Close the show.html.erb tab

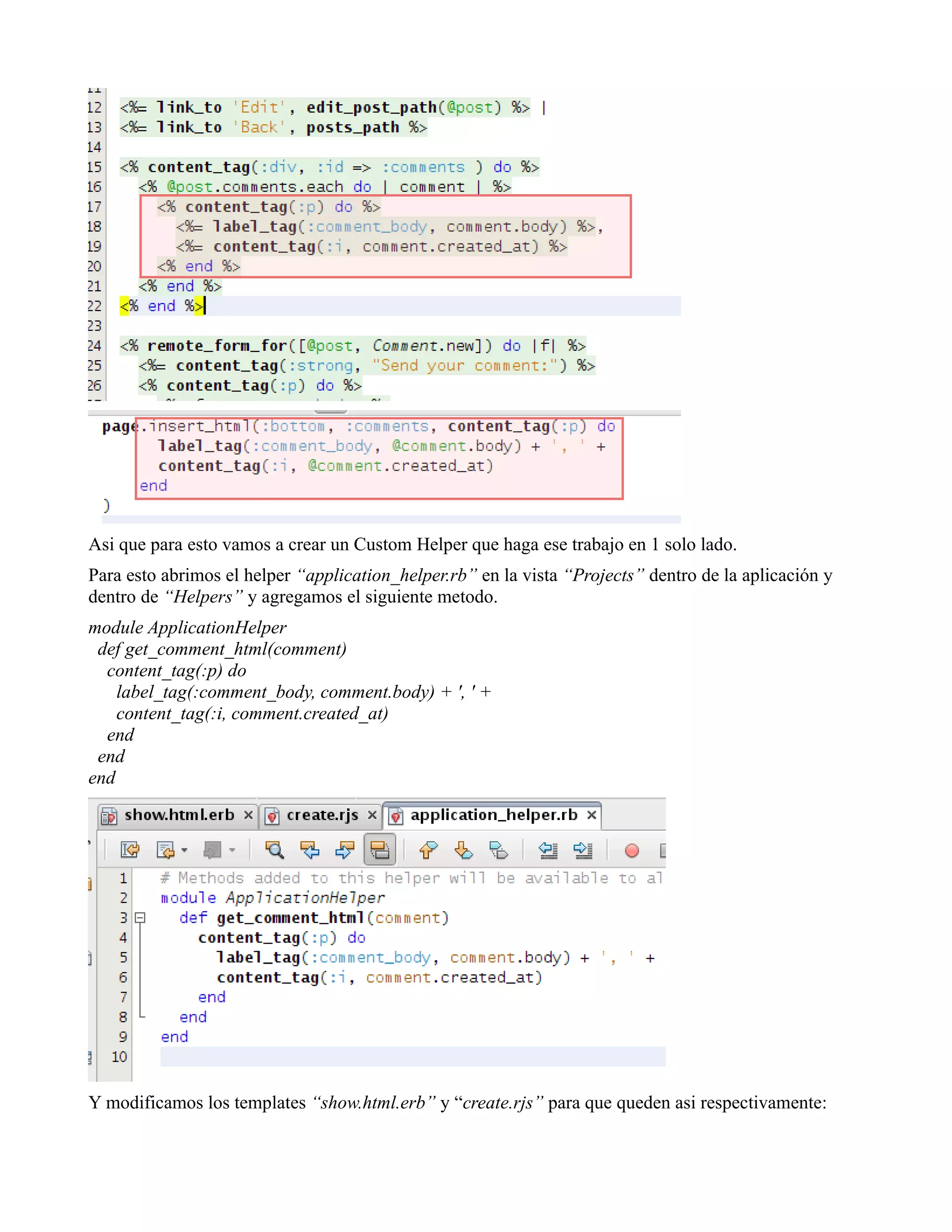(248, 815)
